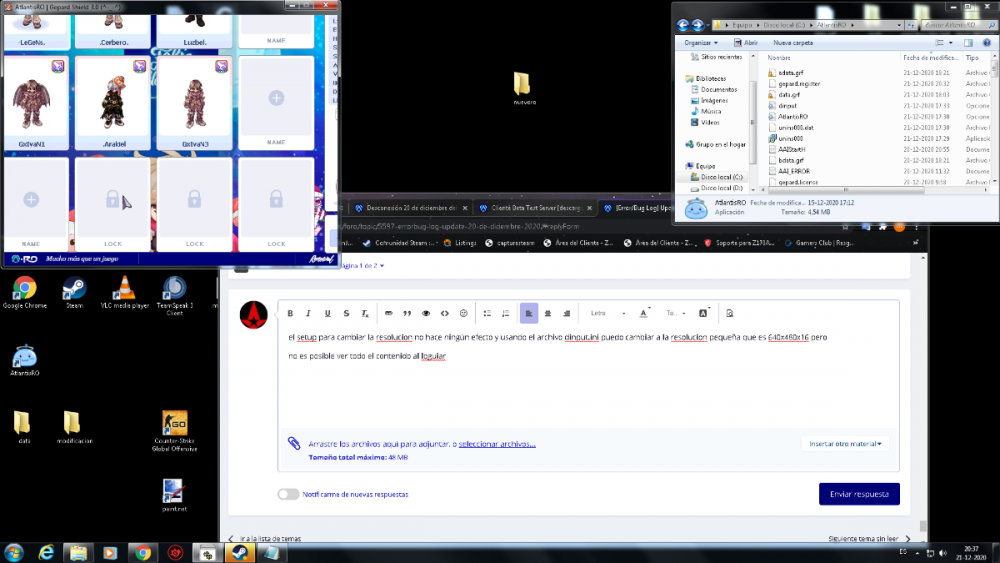
Task: Open Gamers Club bookmark
Action: click(819, 243)
